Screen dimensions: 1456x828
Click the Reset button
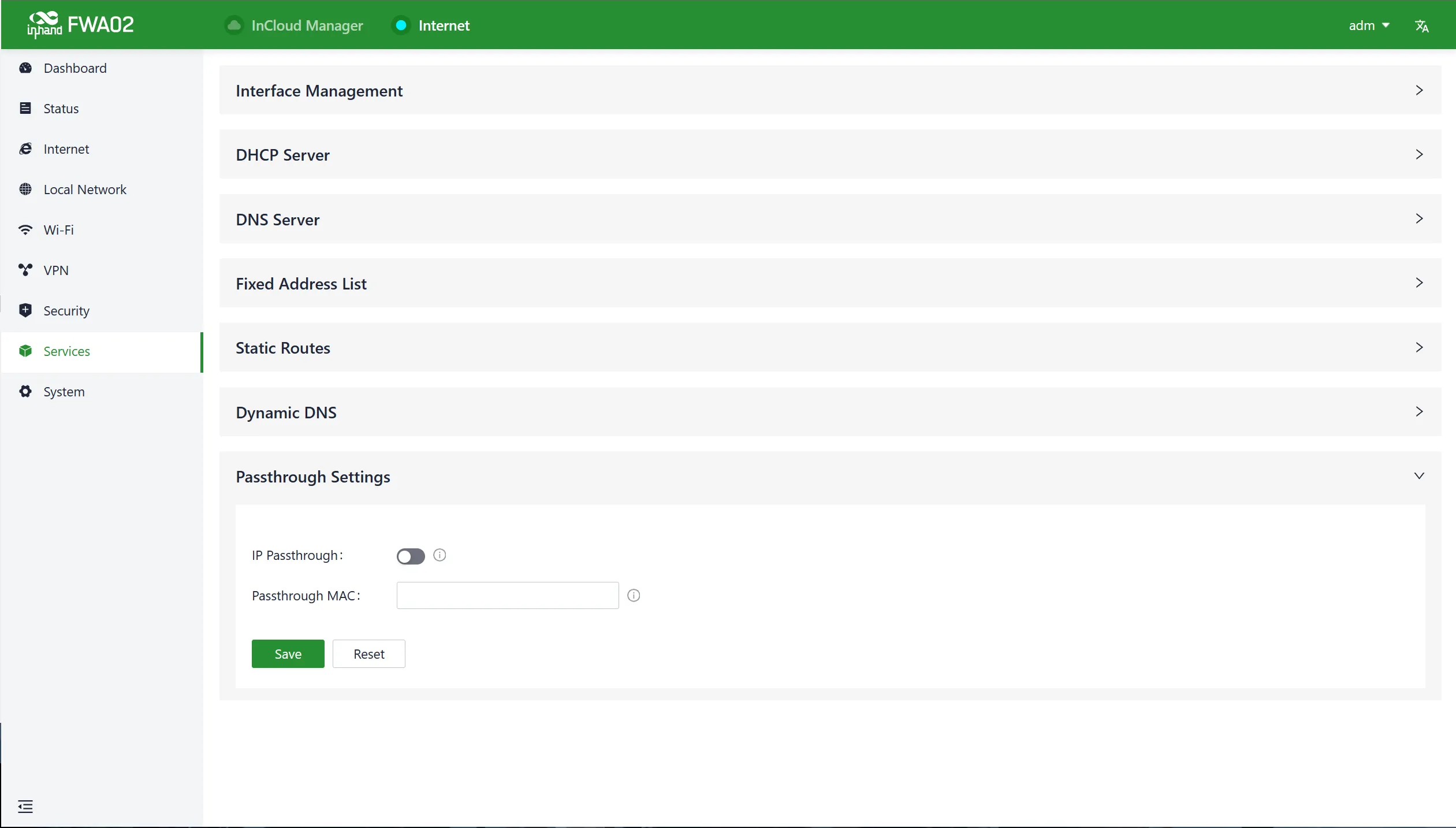[369, 654]
